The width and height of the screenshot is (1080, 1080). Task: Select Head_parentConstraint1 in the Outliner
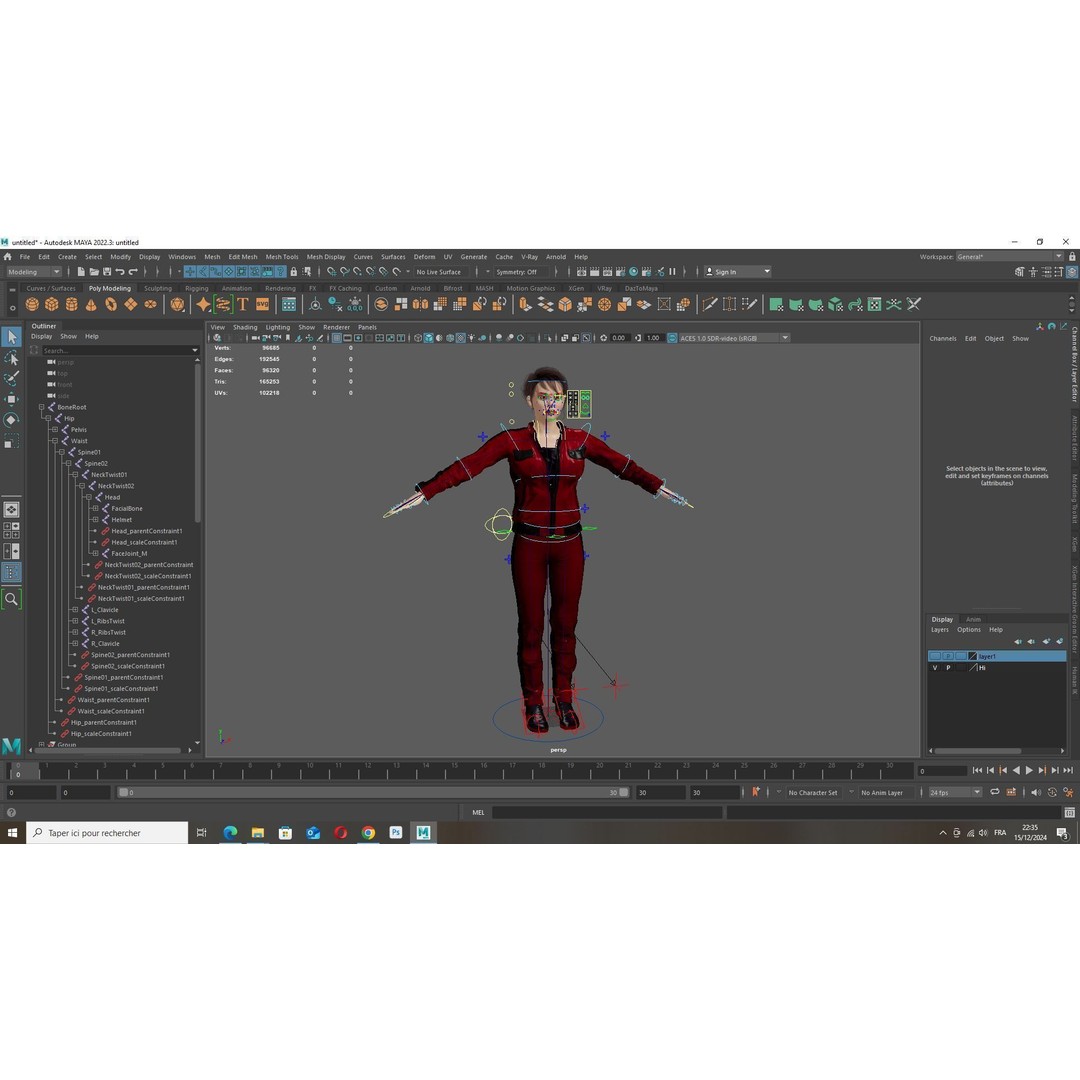[x=147, y=531]
